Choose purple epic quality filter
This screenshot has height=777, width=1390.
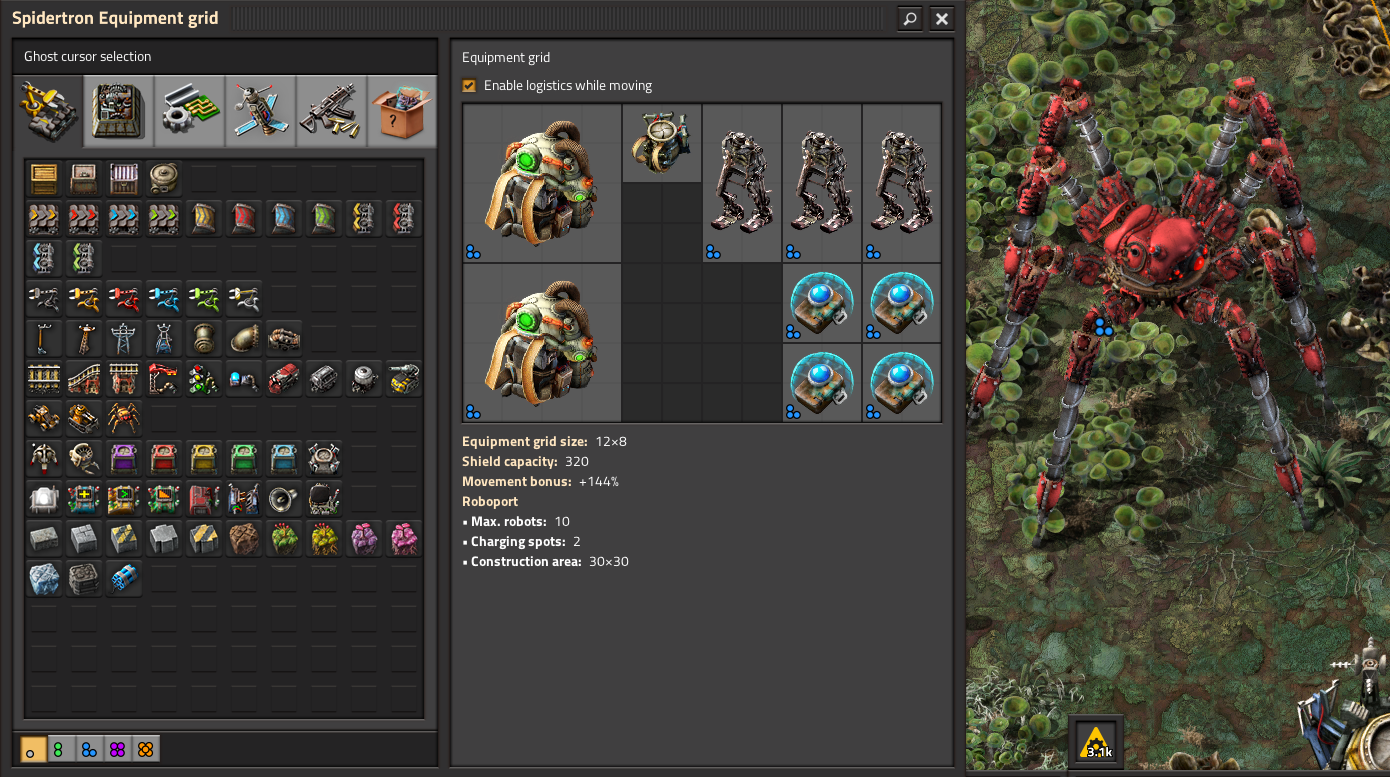pyautogui.click(x=117, y=749)
